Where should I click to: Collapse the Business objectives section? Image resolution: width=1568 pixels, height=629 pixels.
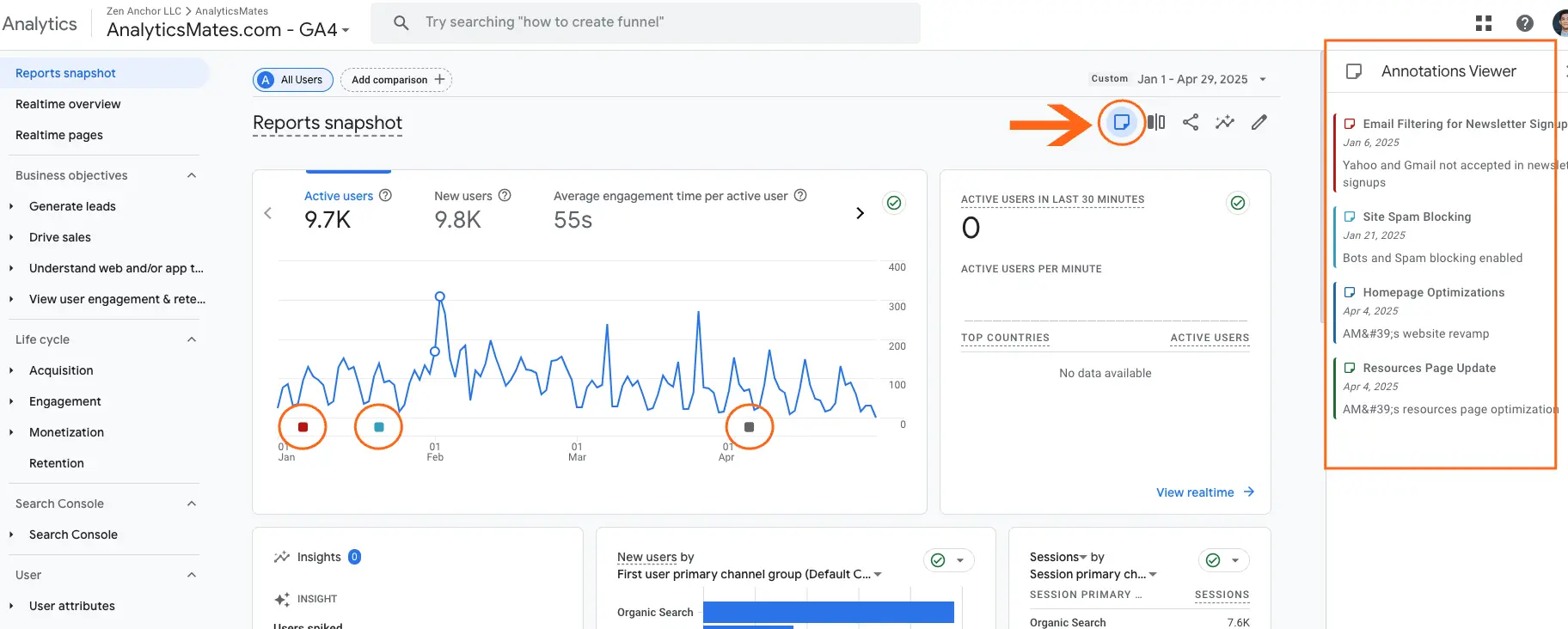coord(192,175)
